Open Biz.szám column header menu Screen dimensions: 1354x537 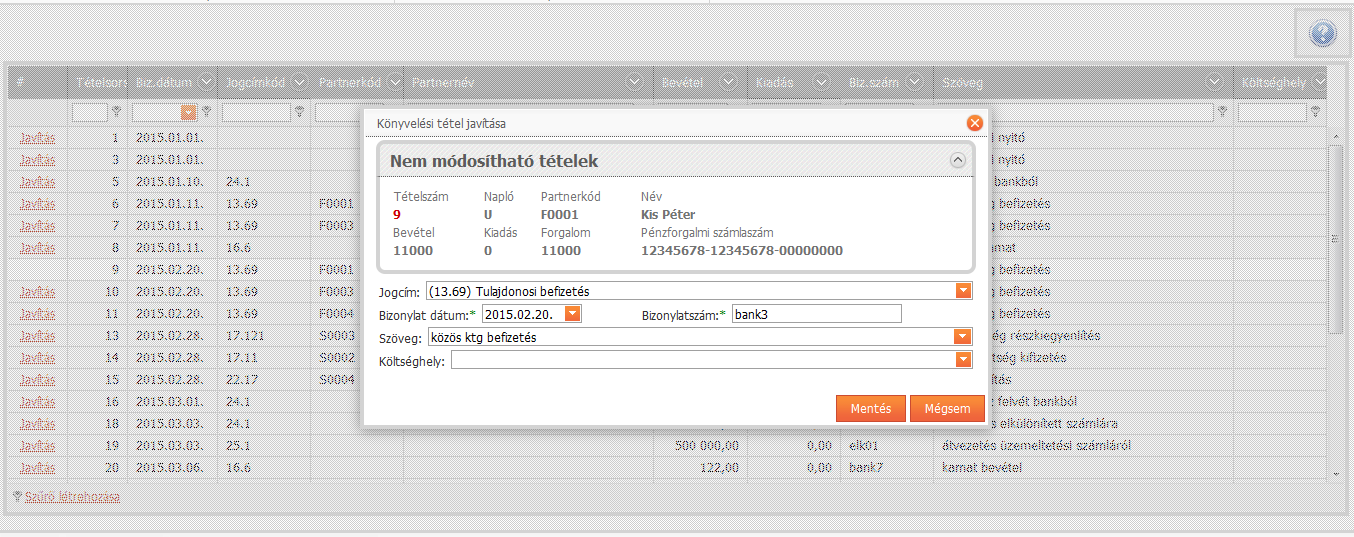tap(914, 82)
